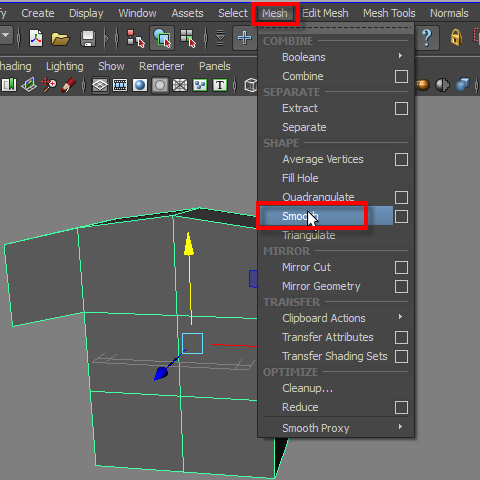Screen dimensions: 480x480
Task: Open Mirror Geometry options box
Action: pyautogui.click(x=401, y=286)
